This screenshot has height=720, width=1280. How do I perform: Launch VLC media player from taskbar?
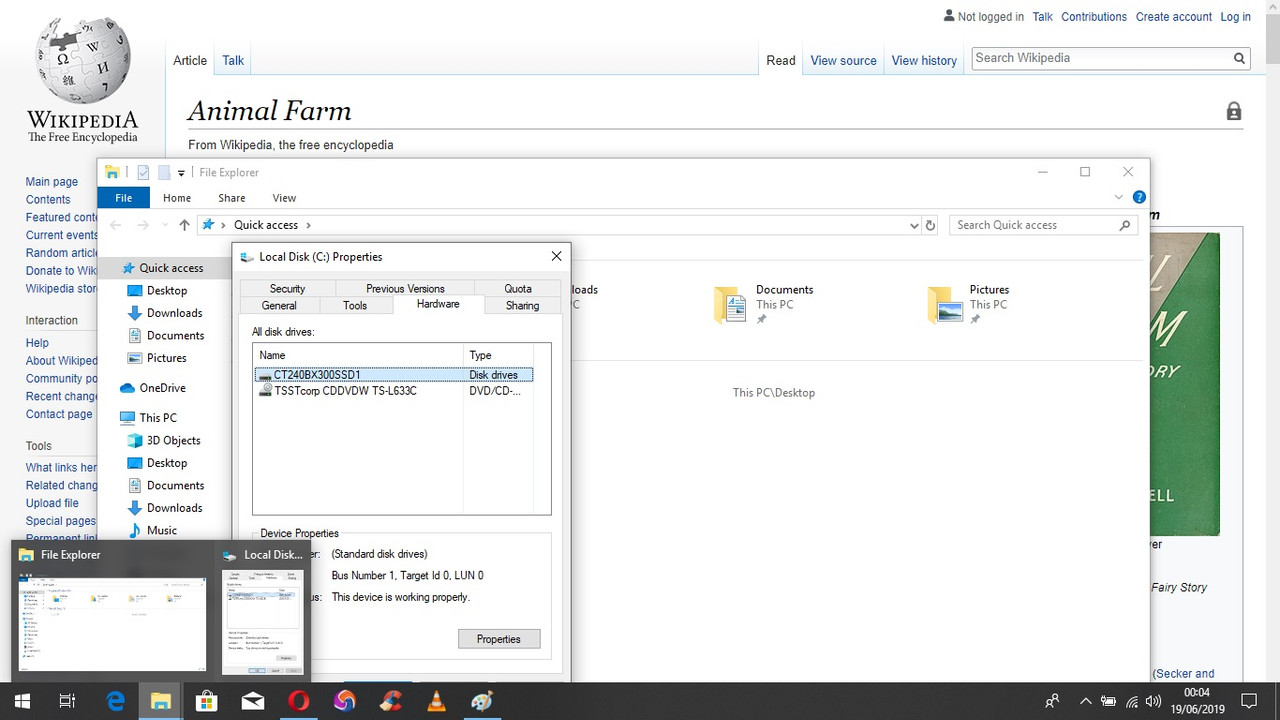[436, 701]
